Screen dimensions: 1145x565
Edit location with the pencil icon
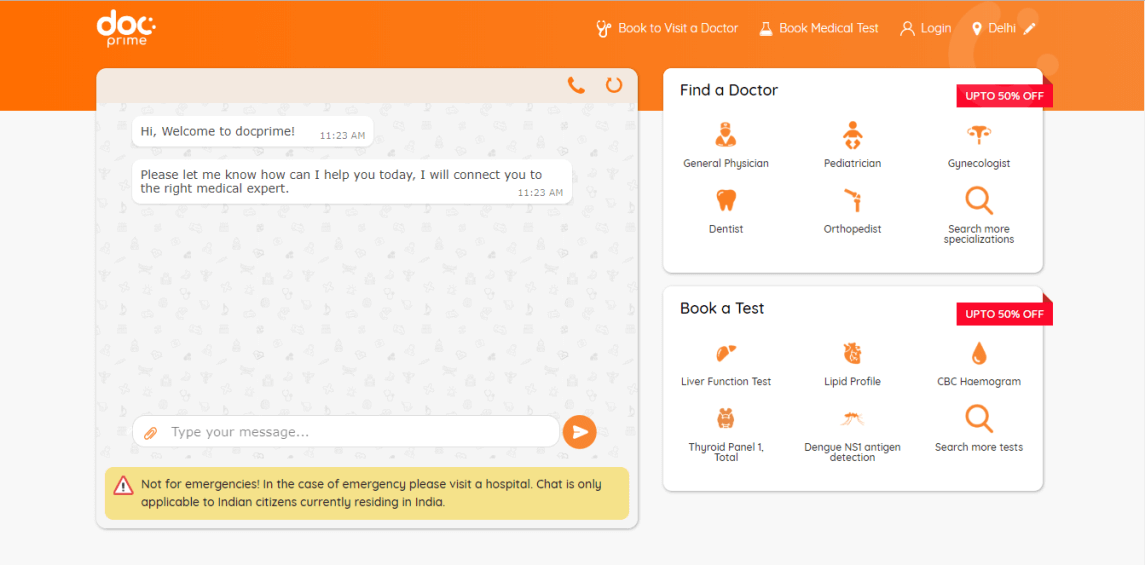[x=1030, y=28]
